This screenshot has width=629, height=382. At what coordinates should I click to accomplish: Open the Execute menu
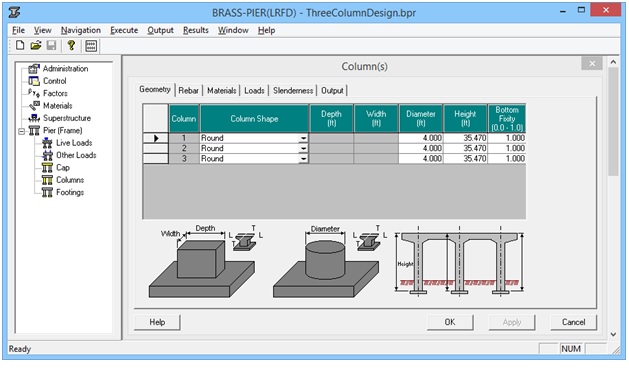tap(124, 30)
